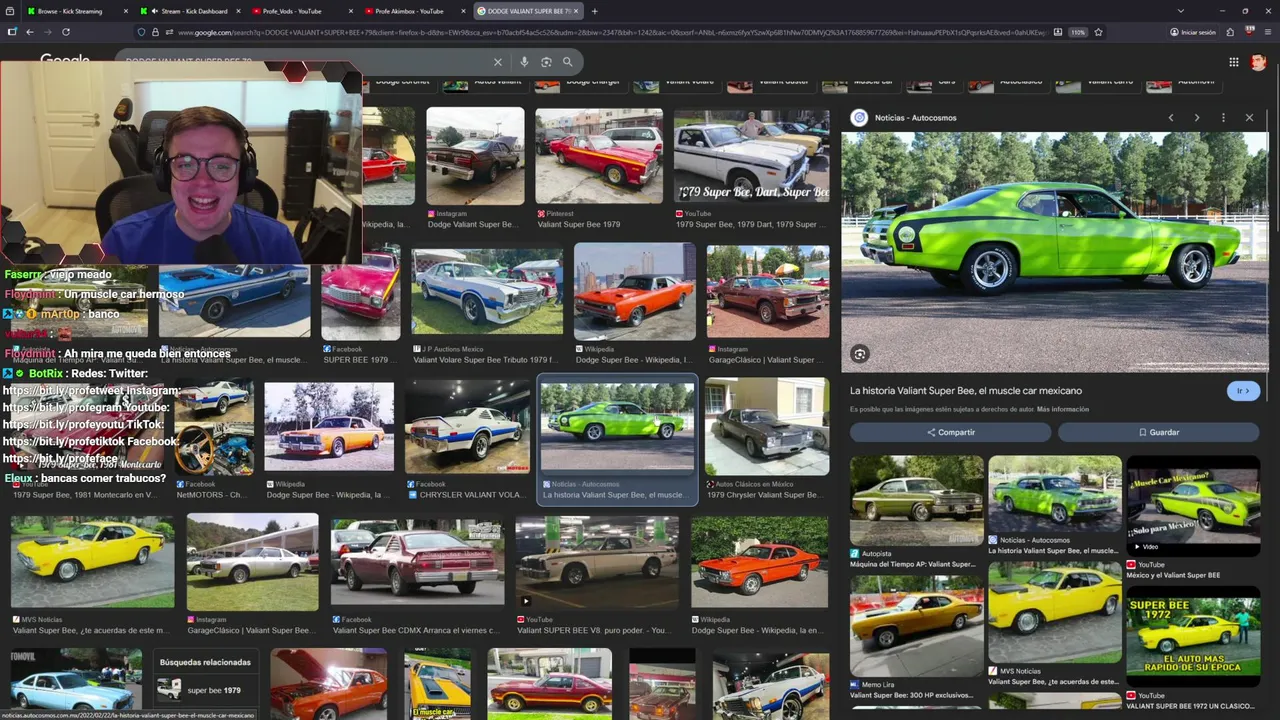Show previous image in the preview panel
Screen dimensions: 1280x720
click(1171, 118)
